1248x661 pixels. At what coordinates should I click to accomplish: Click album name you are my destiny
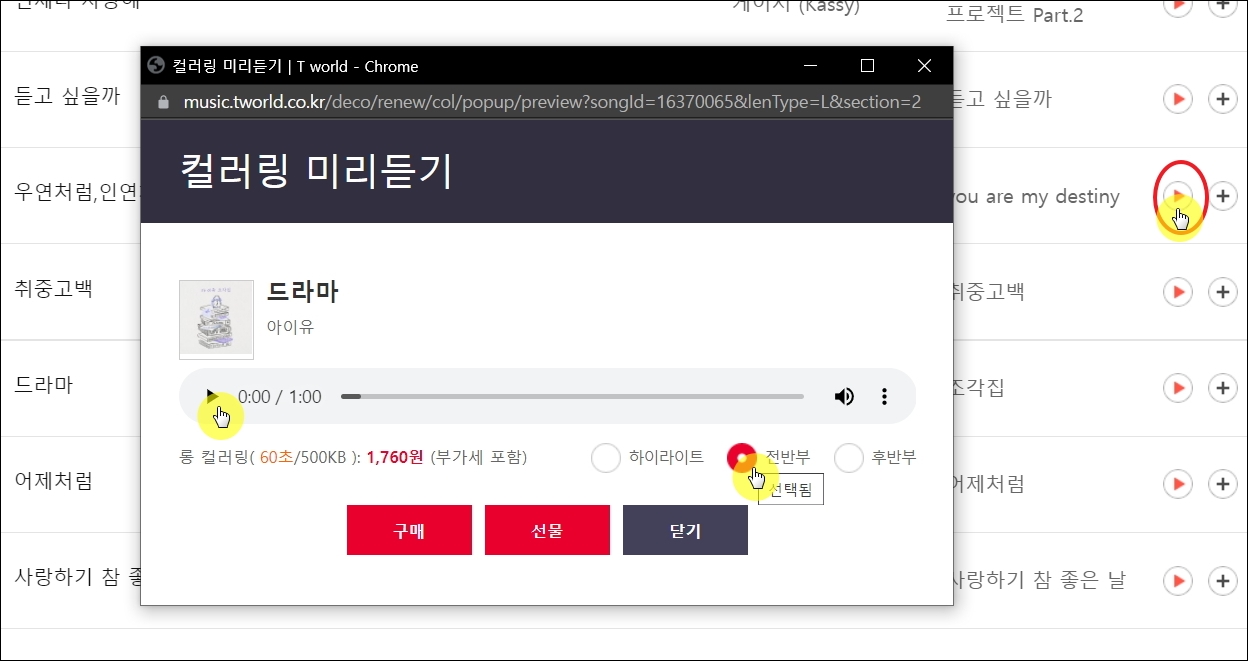pos(1036,197)
